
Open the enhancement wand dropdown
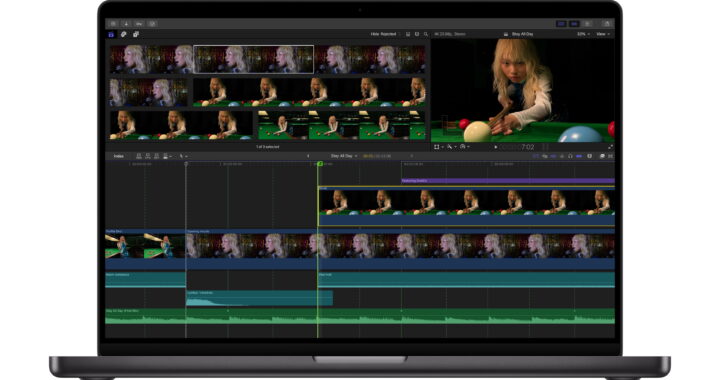point(451,147)
